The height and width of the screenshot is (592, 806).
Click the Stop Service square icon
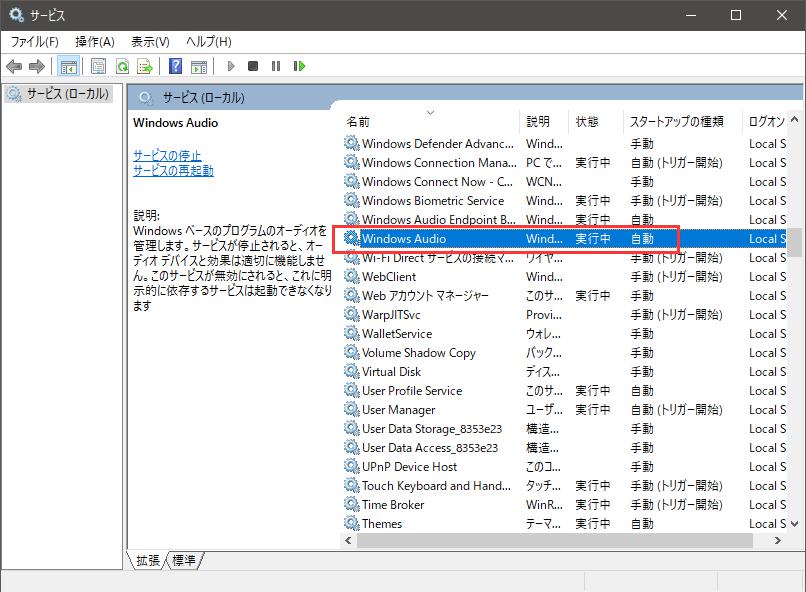pos(253,66)
